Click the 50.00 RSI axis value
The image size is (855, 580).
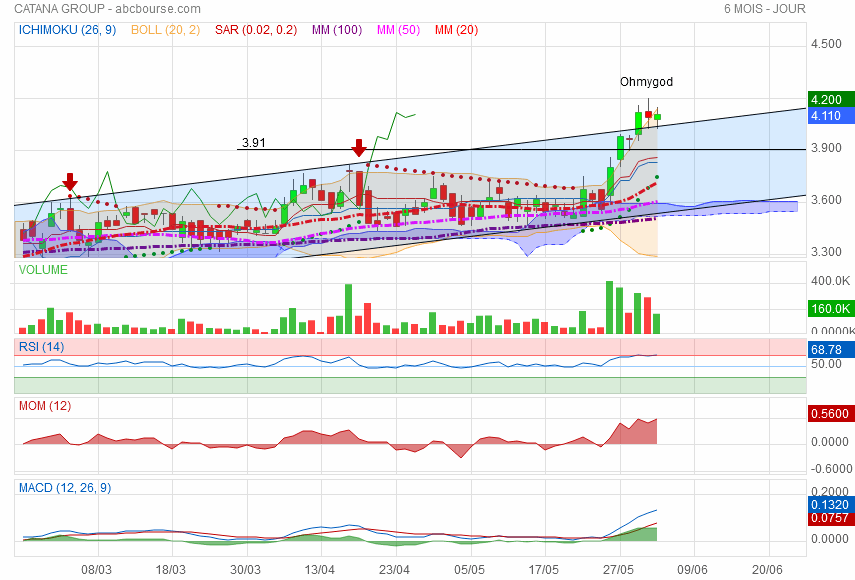[x=826, y=364]
